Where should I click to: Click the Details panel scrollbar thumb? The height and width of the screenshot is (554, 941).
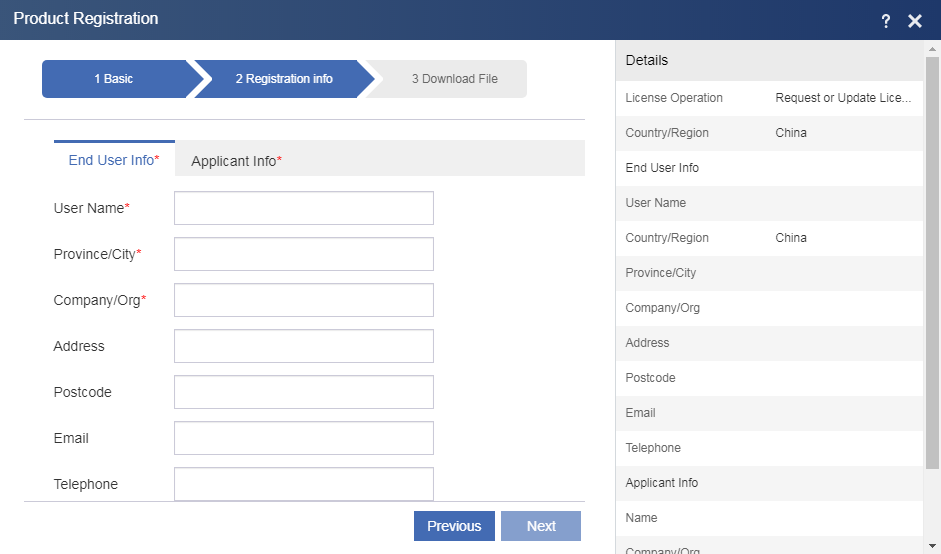point(932,263)
